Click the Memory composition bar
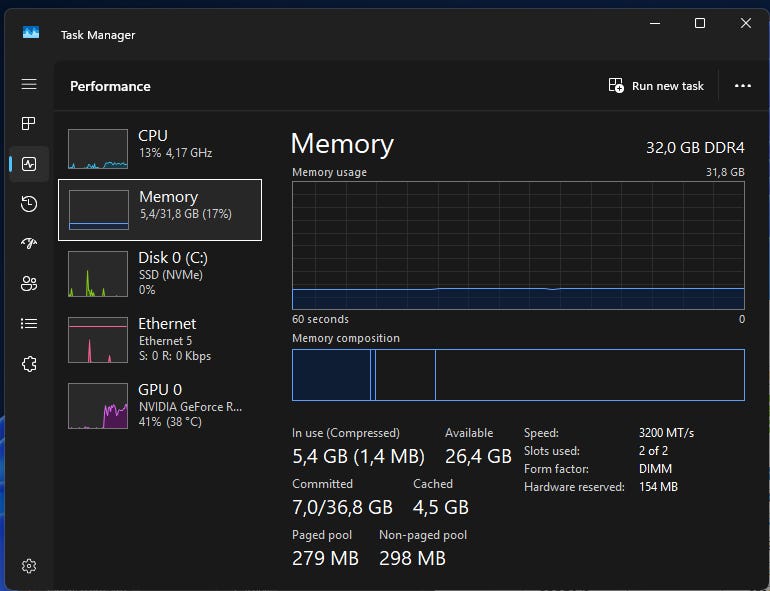The width and height of the screenshot is (770, 591). click(518, 375)
